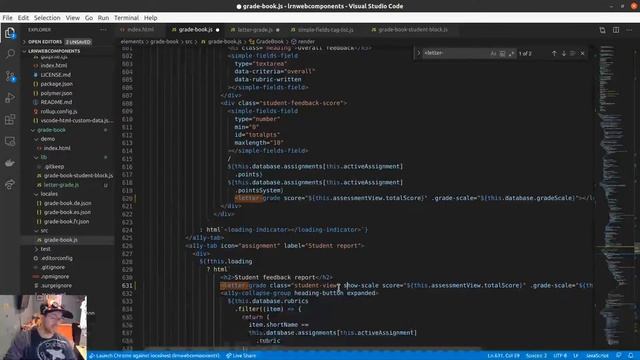Open package.json in explorer

[x=56, y=84]
